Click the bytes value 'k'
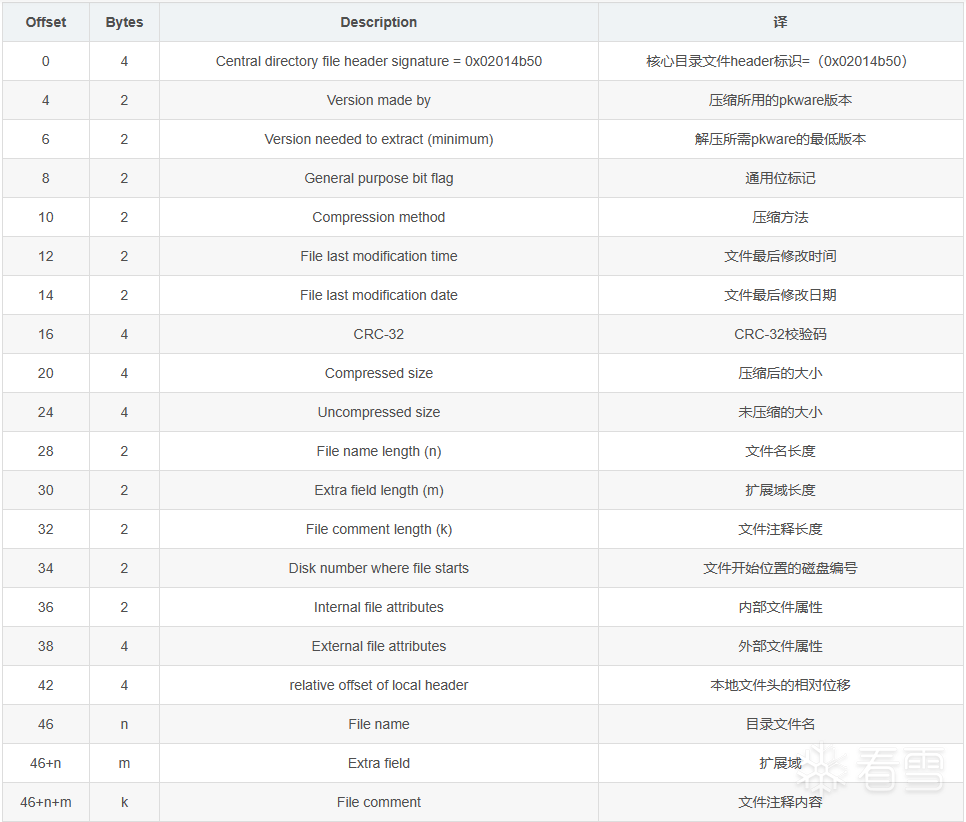966x822 pixels. (x=124, y=802)
